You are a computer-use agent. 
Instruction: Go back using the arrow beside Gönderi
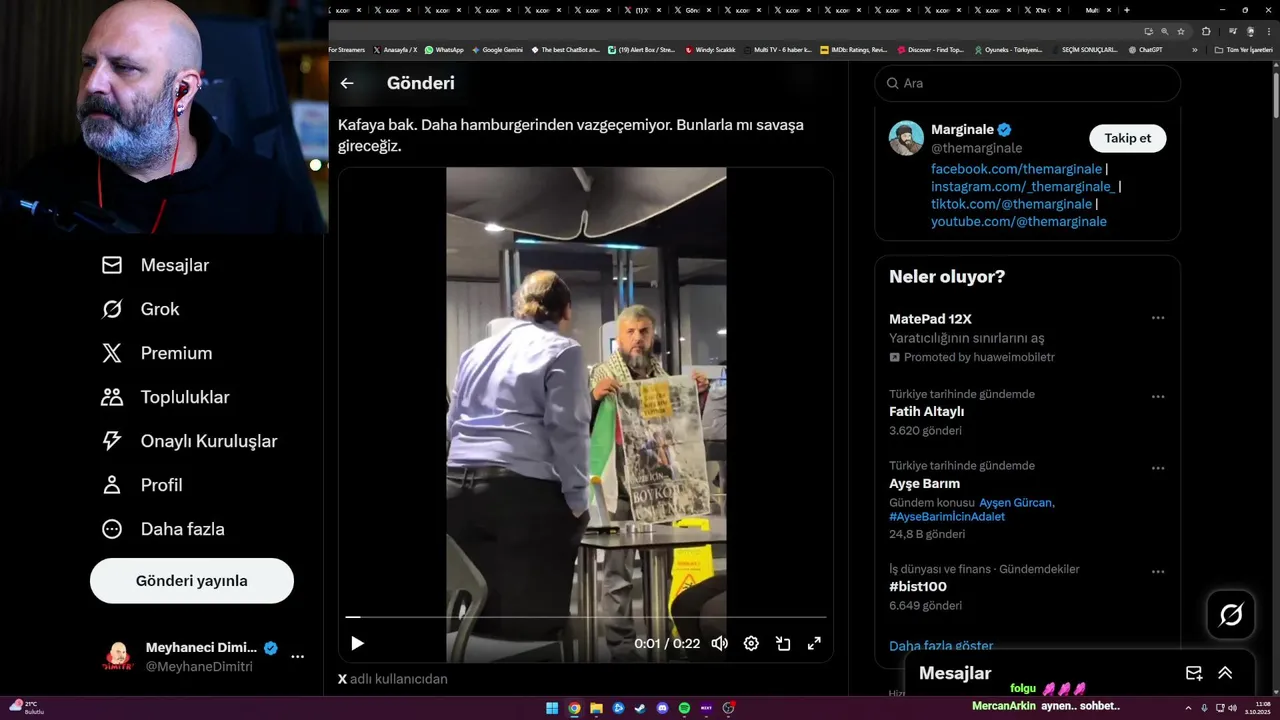point(347,83)
